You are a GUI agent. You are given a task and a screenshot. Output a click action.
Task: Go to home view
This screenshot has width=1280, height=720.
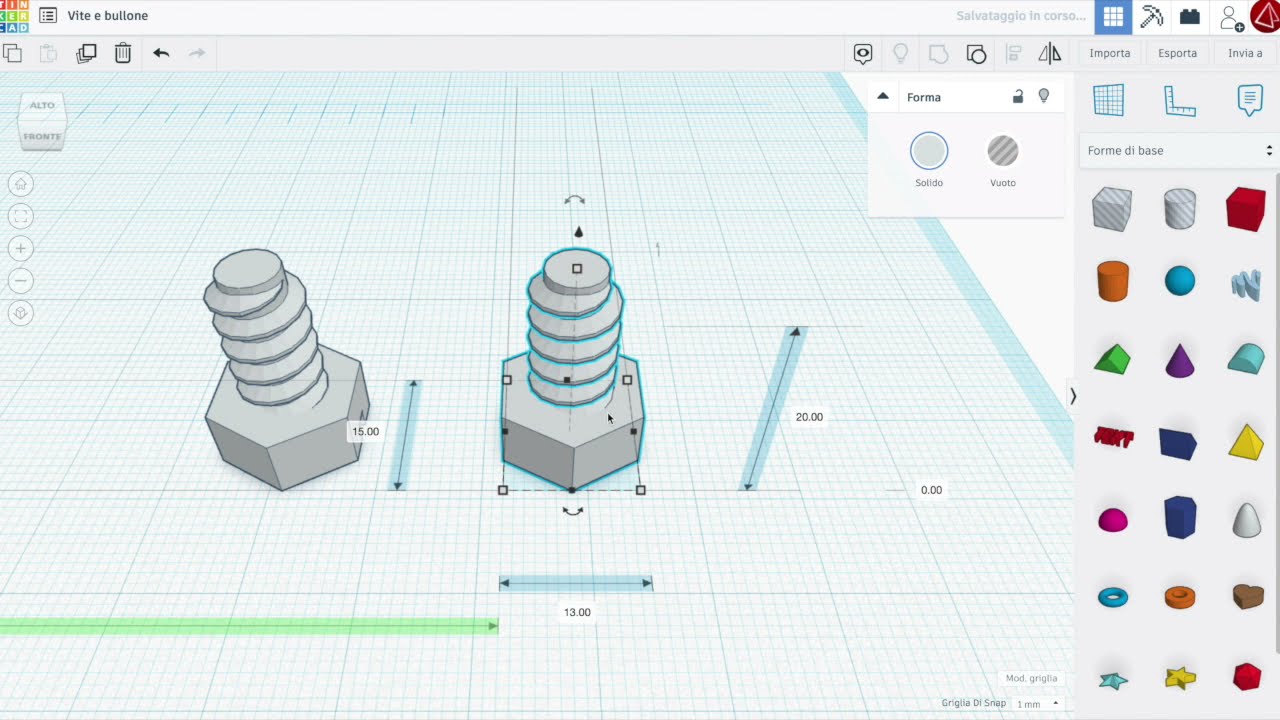tap(21, 184)
